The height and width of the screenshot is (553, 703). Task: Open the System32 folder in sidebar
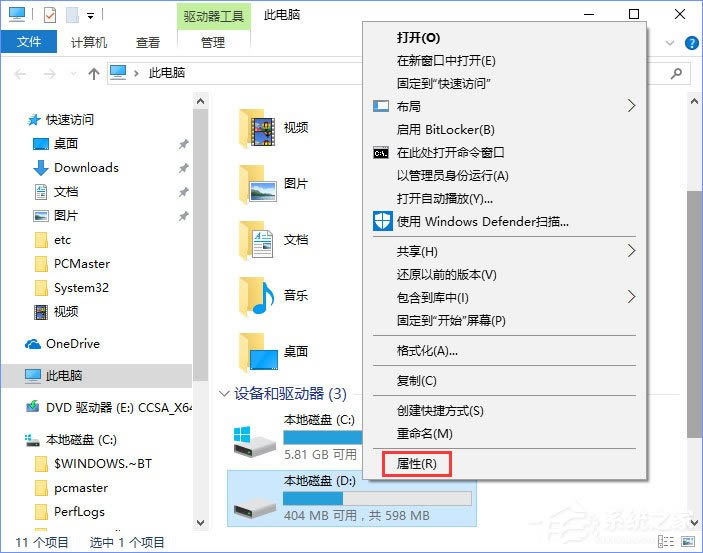pos(82,287)
